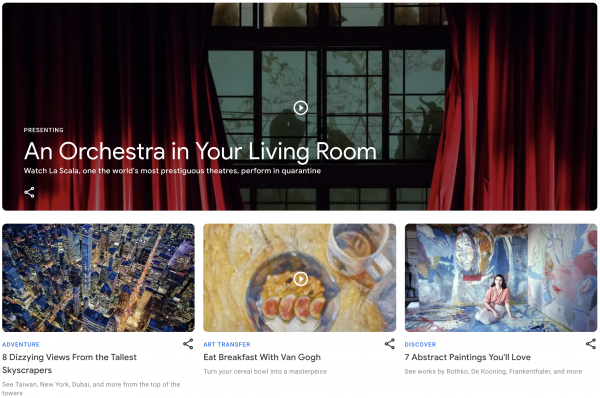
Task: Share the Eat Breakfast With Van Gogh card
Action: point(390,344)
